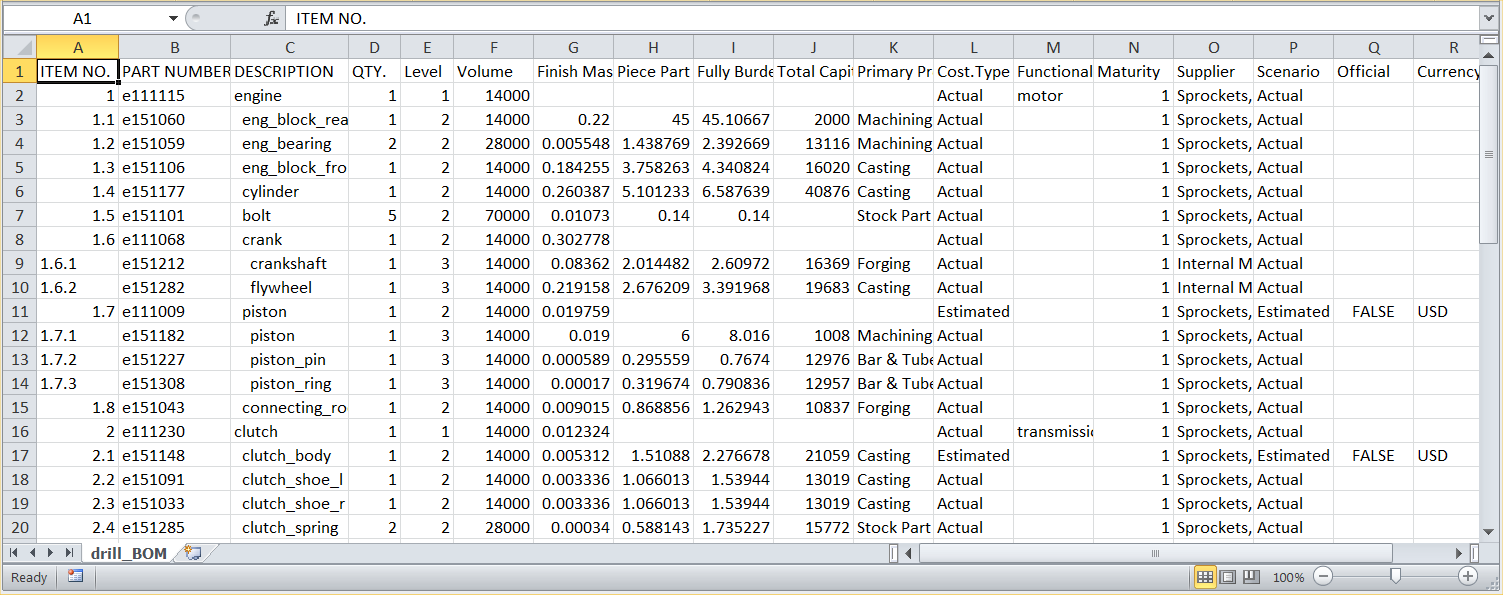Click the zoom out minus button
The image size is (1503, 595).
click(1323, 577)
